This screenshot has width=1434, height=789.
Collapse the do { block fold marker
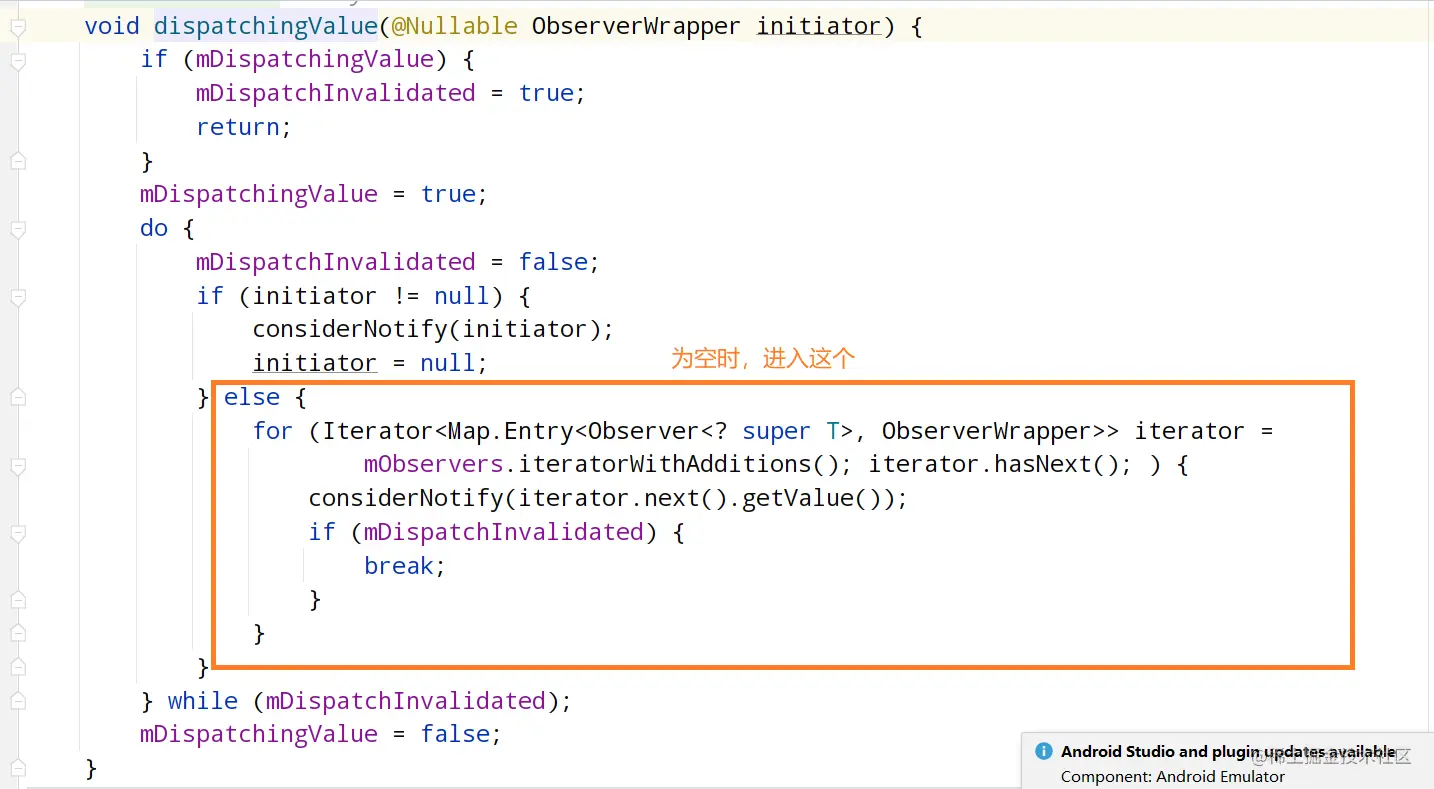17,229
